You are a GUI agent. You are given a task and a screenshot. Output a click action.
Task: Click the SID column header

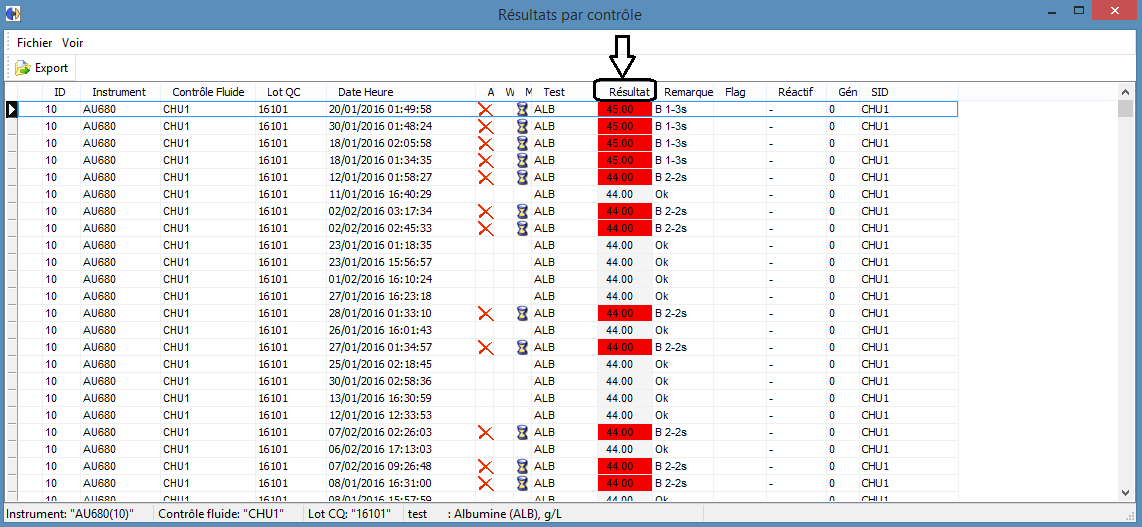tap(879, 92)
